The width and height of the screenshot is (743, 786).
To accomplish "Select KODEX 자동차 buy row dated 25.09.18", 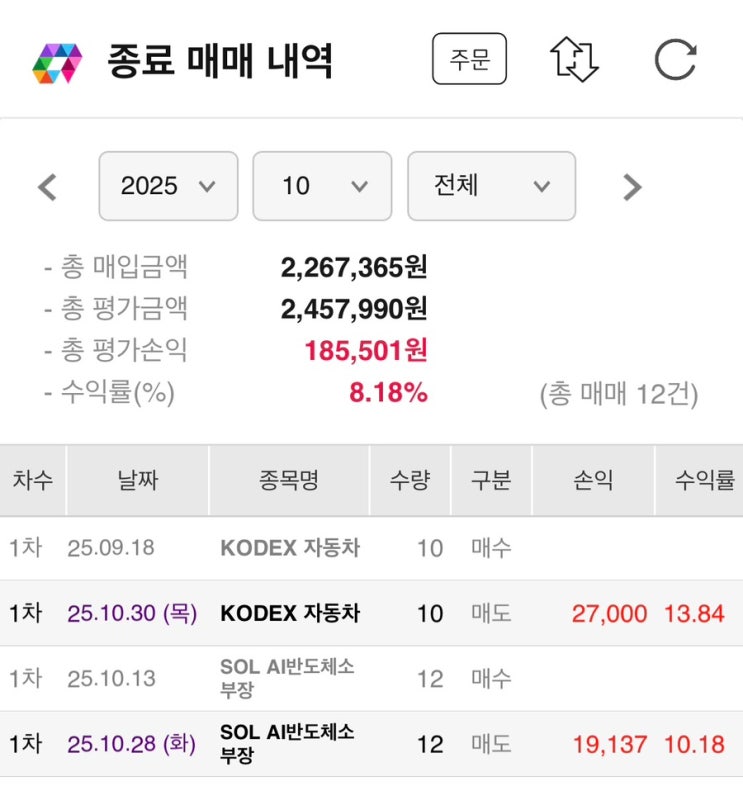I will pyautogui.click(x=290, y=548).
